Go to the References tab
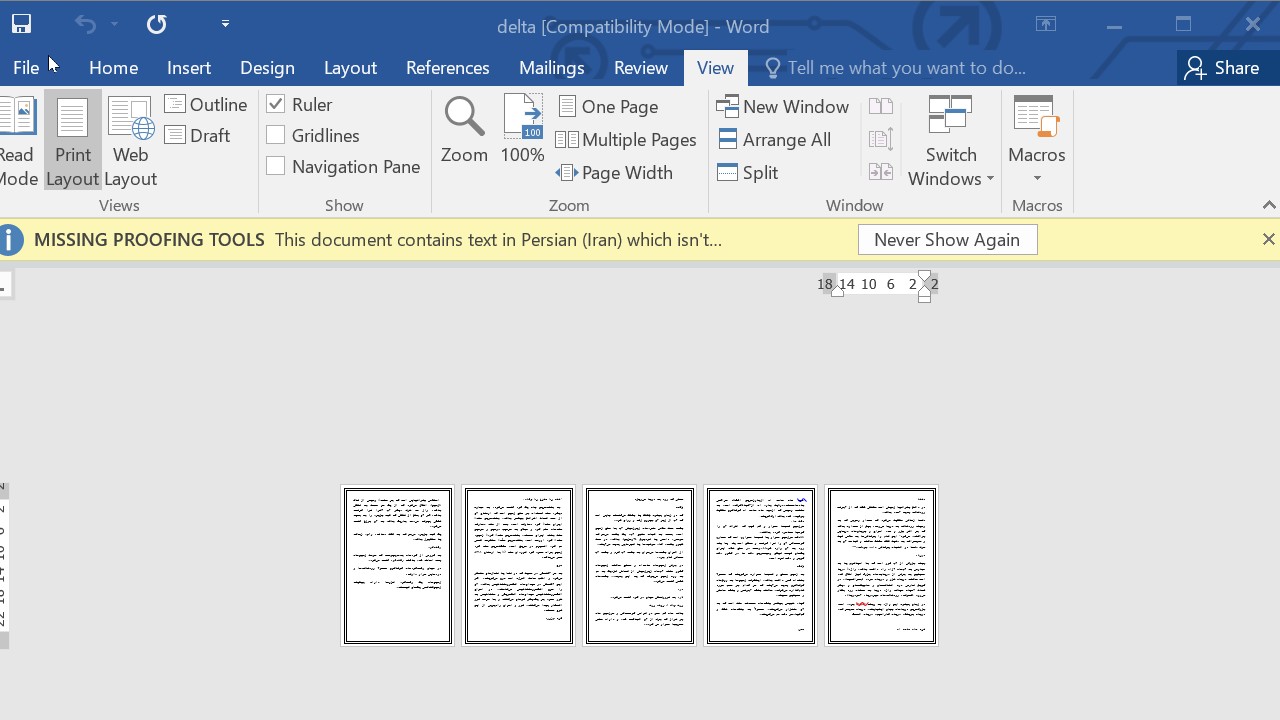 pyautogui.click(x=447, y=68)
